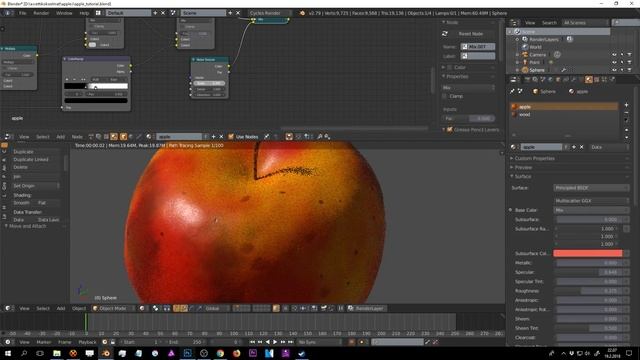Click the material name field in node editor header
The width and height of the screenshot is (640, 360).
[180, 137]
